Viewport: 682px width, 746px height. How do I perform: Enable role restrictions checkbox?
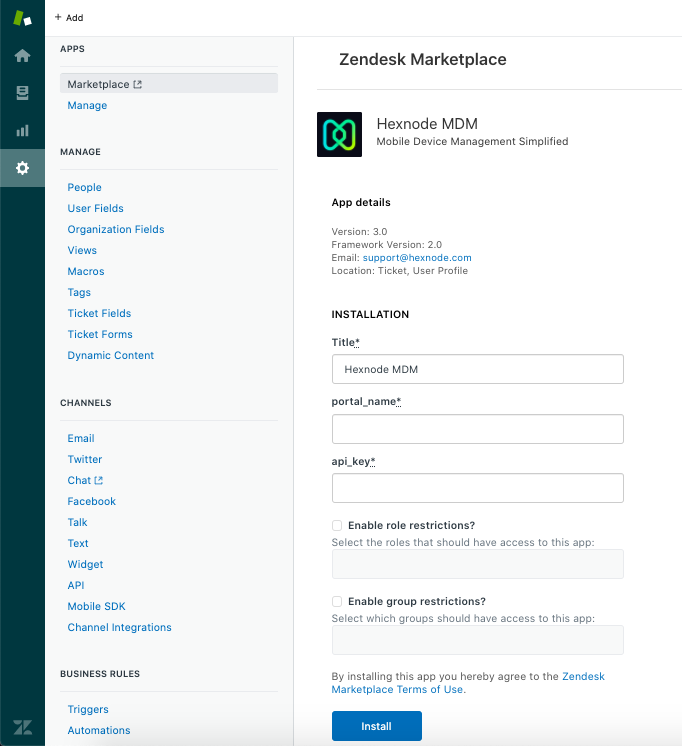click(337, 525)
